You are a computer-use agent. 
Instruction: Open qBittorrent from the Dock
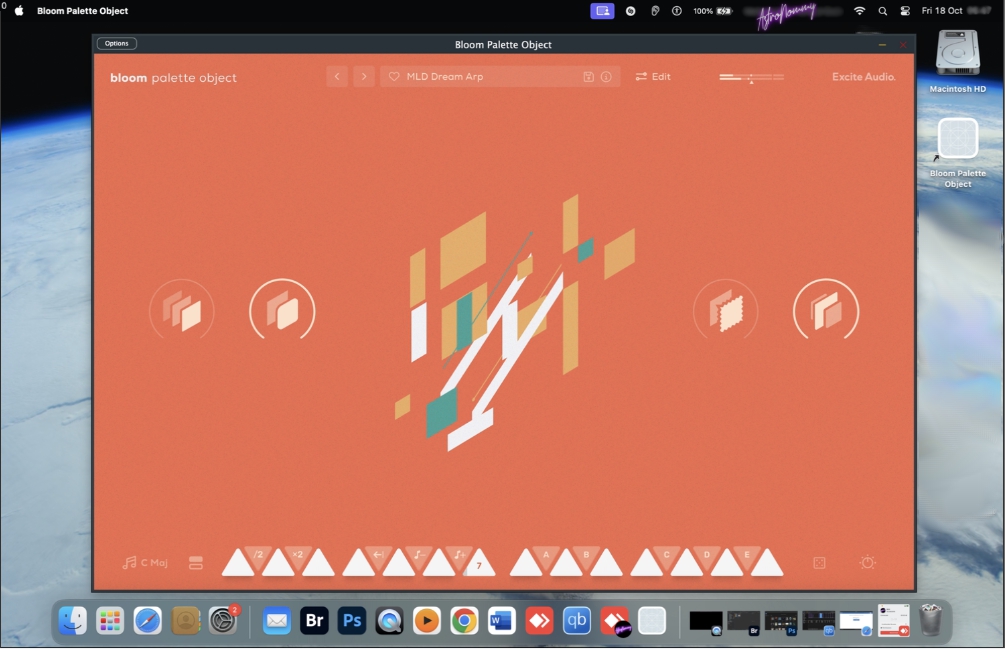[577, 620]
